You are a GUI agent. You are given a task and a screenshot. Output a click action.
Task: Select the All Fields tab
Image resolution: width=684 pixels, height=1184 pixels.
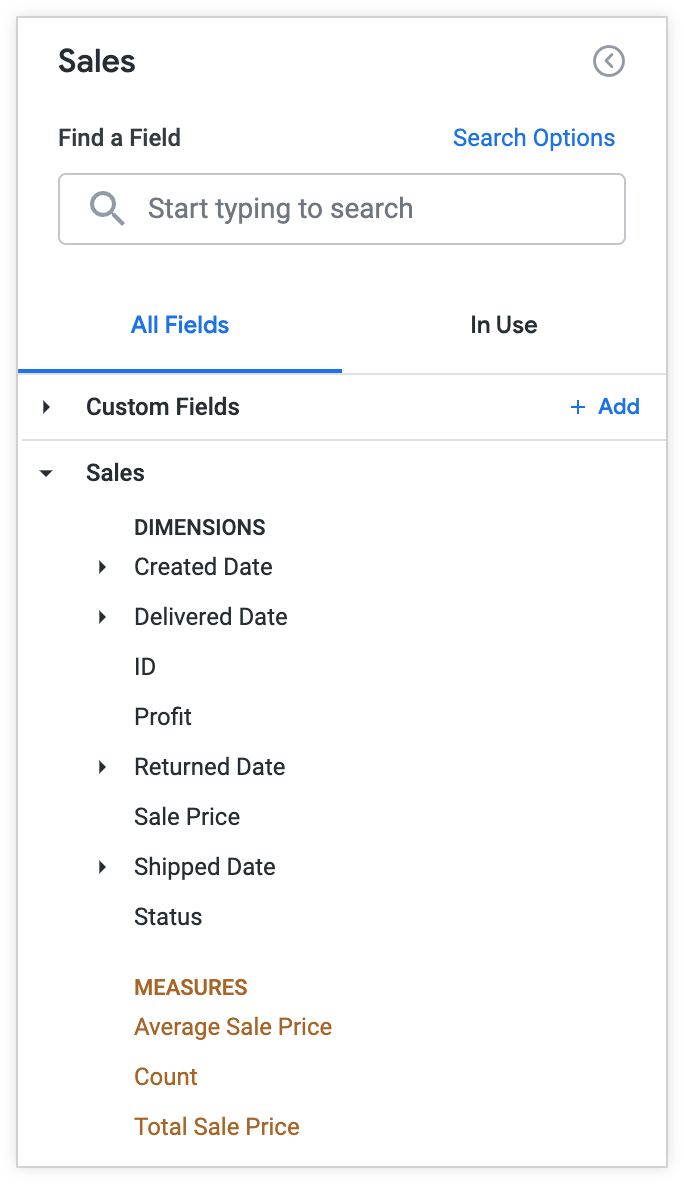pyautogui.click(x=180, y=324)
